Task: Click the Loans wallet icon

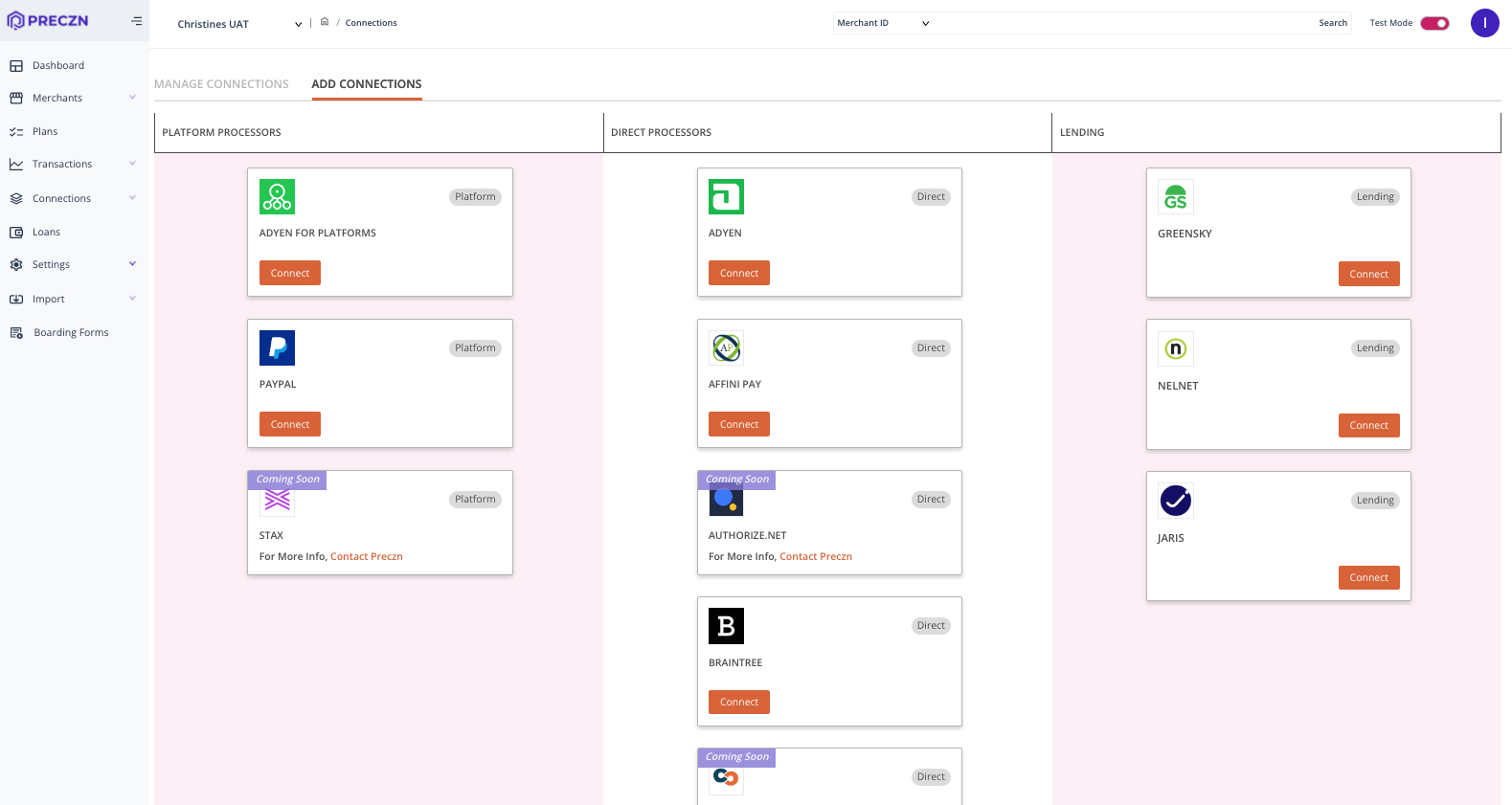Action: coord(16,233)
